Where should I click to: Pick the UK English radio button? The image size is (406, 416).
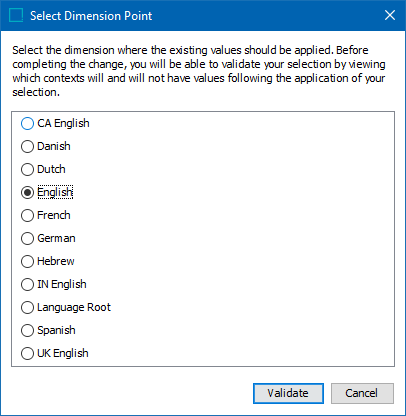[x=27, y=353]
